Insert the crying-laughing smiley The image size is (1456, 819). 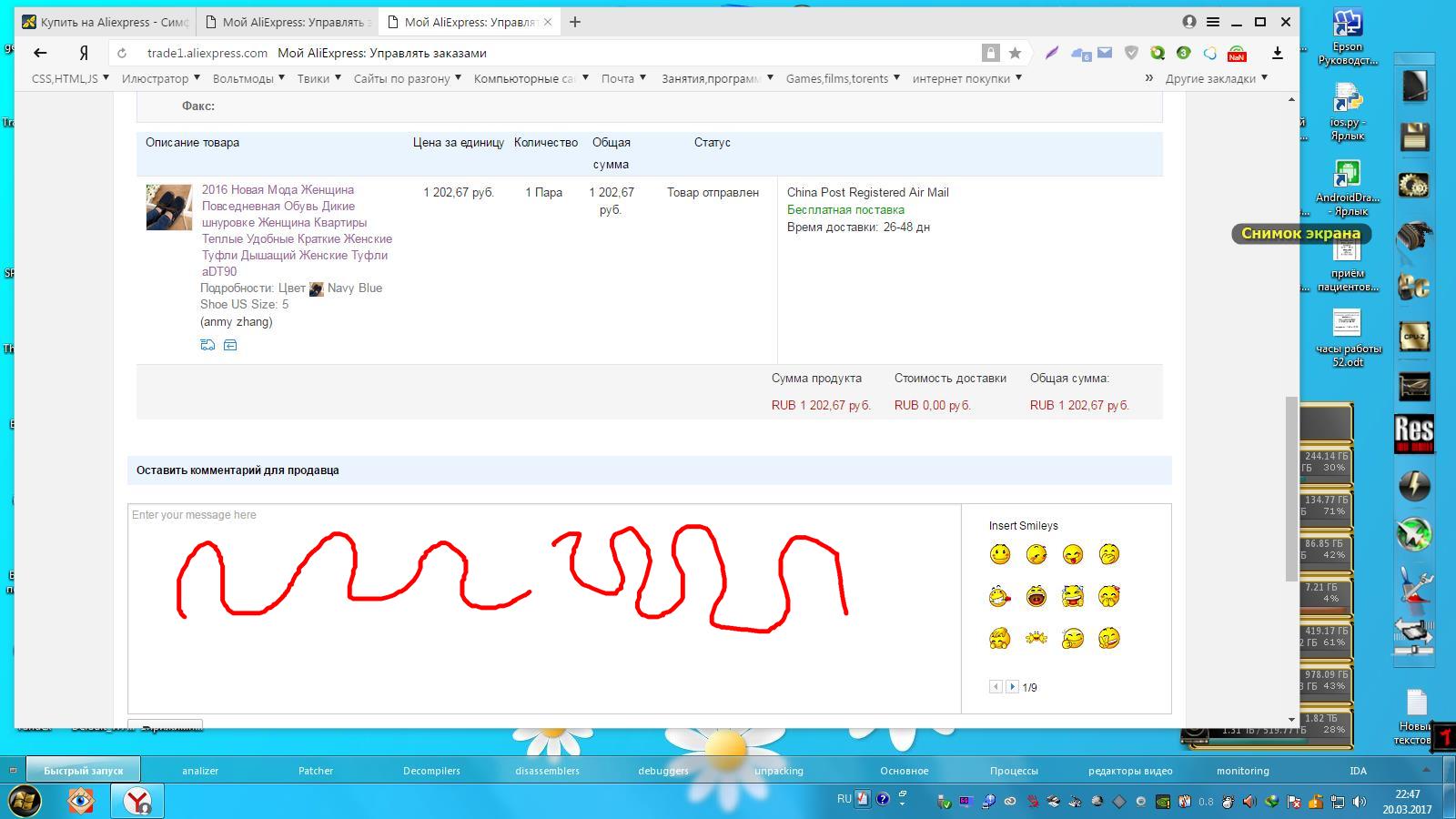(1073, 596)
